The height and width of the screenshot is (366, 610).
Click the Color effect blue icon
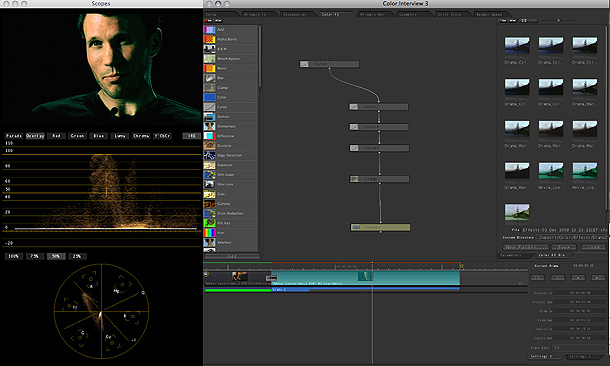pyautogui.click(x=209, y=97)
